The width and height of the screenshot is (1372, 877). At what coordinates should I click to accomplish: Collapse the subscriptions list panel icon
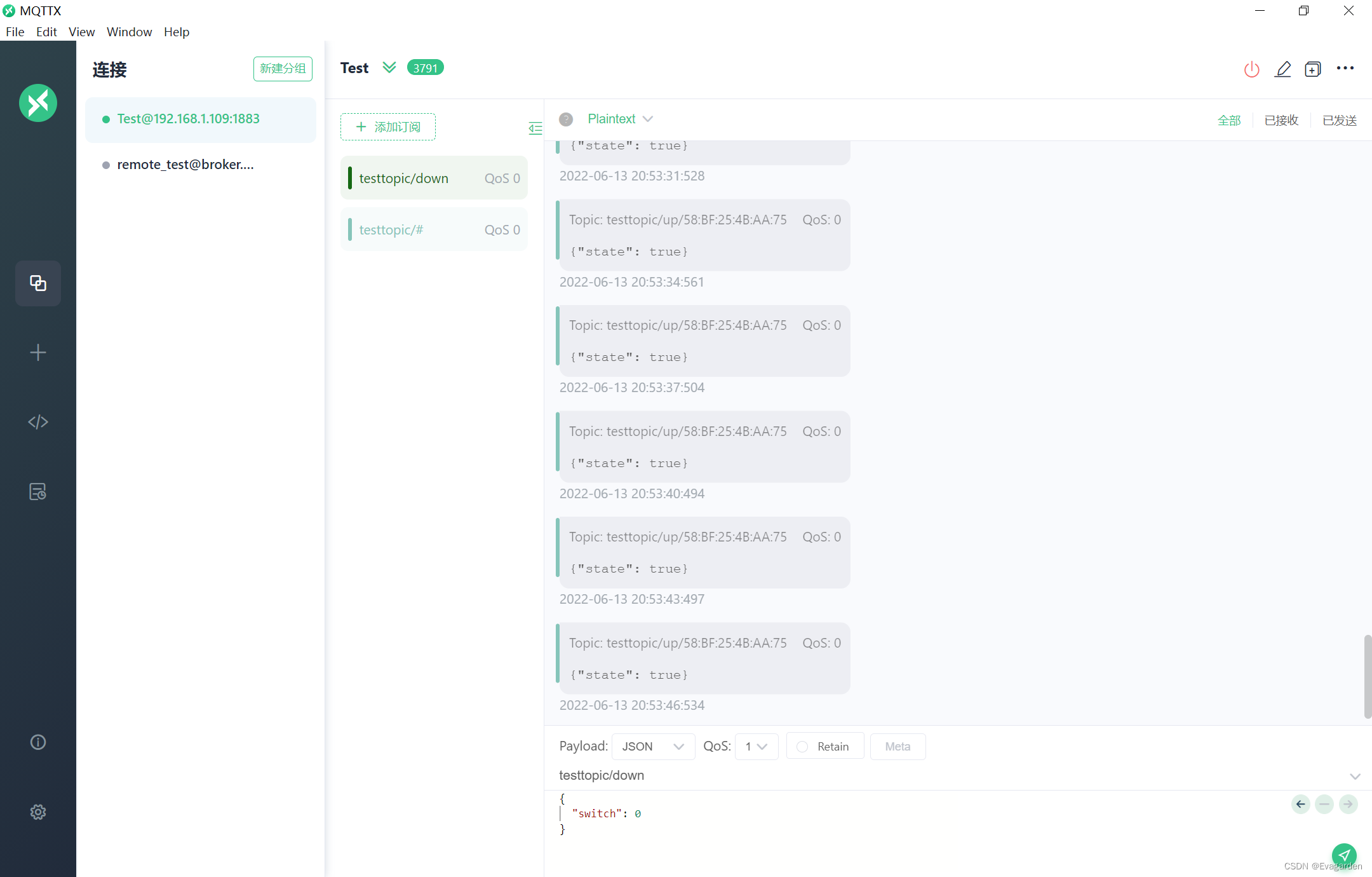[x=535, y=128]
